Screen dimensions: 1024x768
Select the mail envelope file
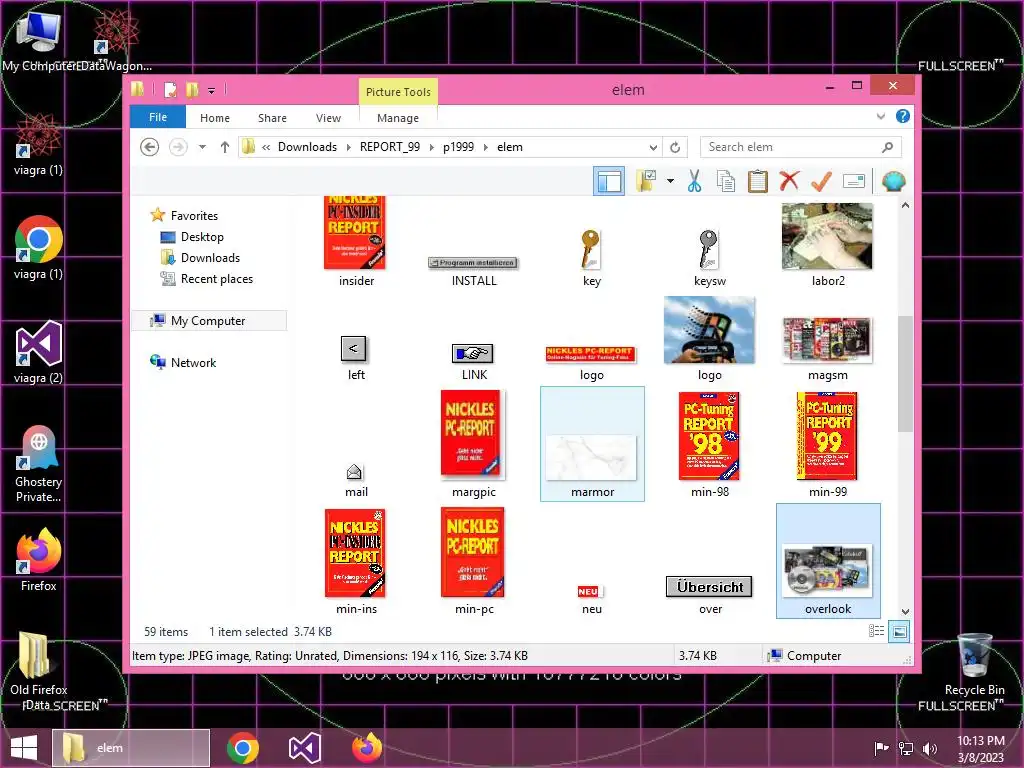(355, 479)
